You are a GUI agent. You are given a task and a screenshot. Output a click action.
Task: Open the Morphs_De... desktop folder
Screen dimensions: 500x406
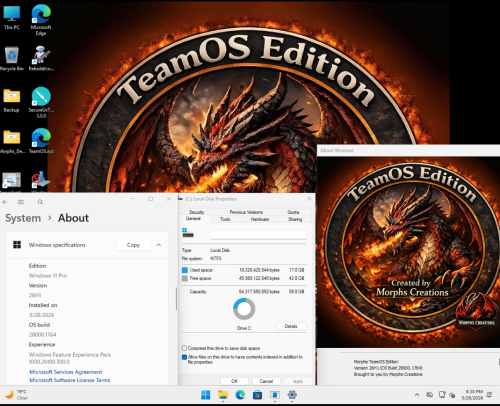12,141
